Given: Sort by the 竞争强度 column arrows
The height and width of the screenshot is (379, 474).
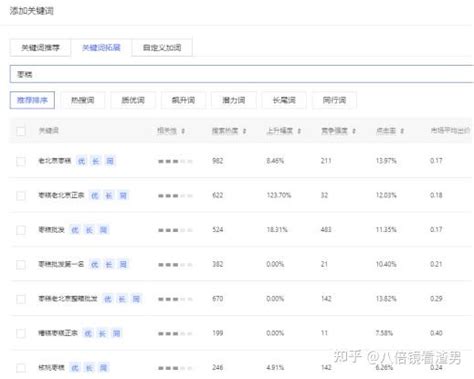Looking at the screenshot, I should pos(354,131).
